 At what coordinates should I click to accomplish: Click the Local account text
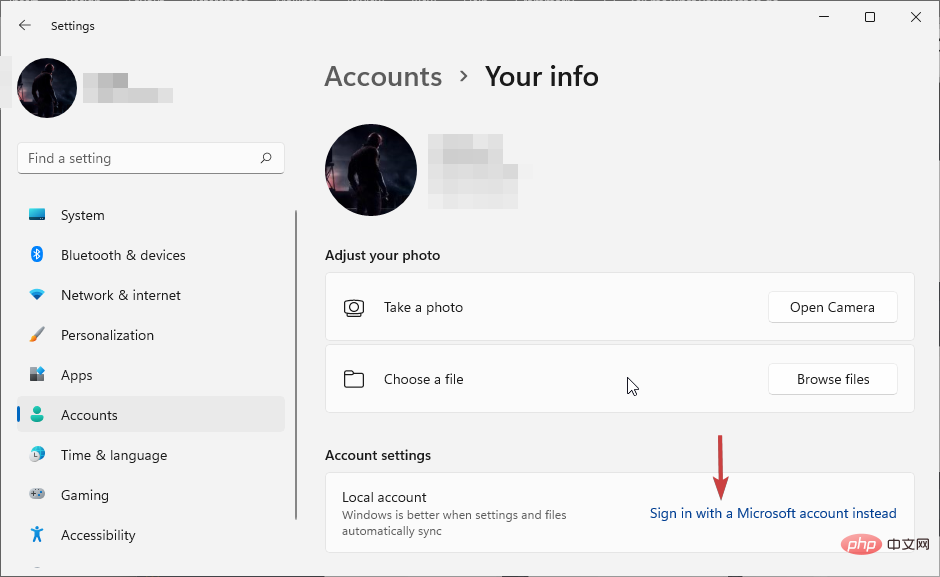384,497
